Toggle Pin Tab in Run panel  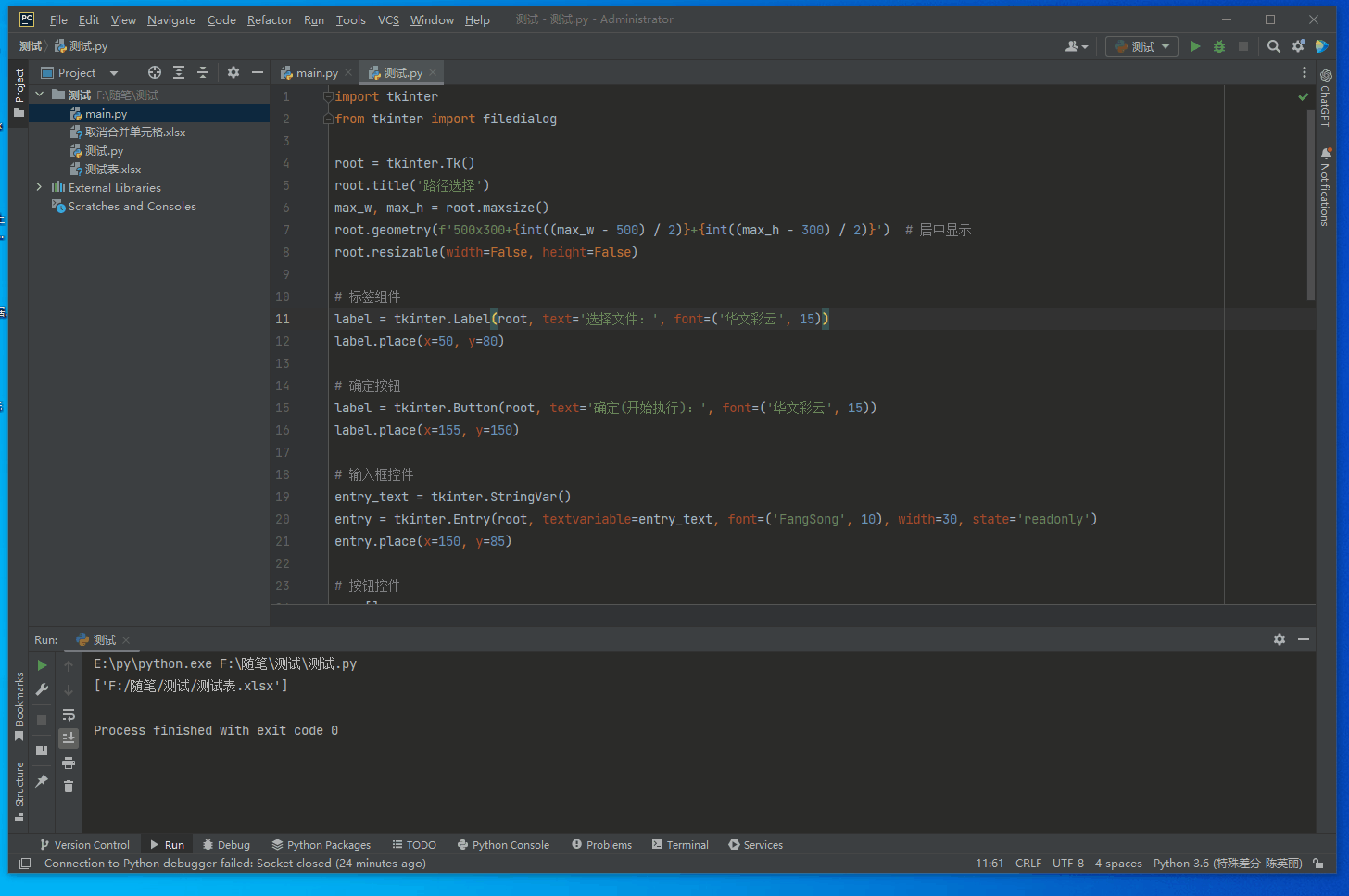[42, 781]
